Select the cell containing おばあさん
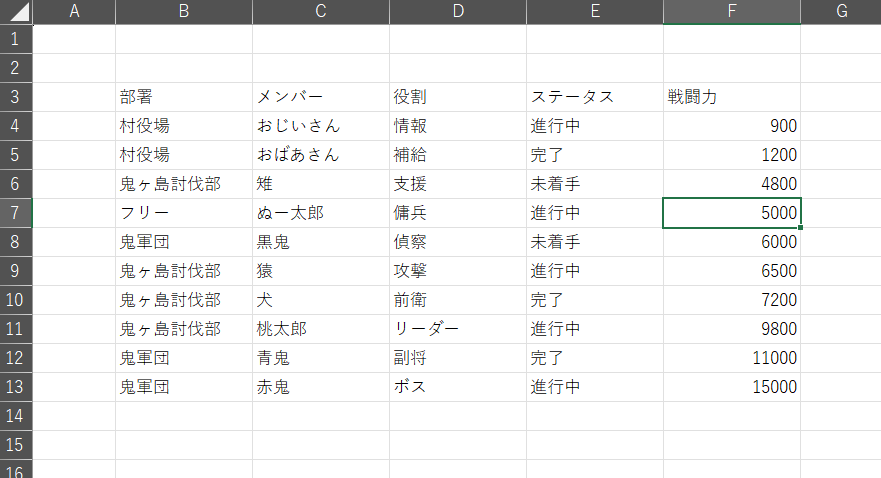The width and height of the screenshot is (881, 478). coord(321,155)
